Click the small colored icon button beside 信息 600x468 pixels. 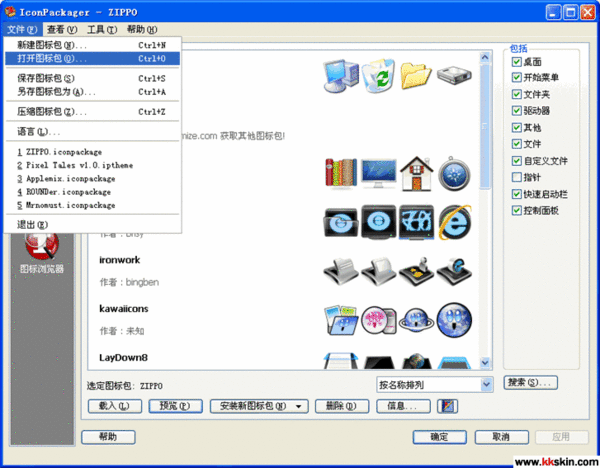click(447, 406)
